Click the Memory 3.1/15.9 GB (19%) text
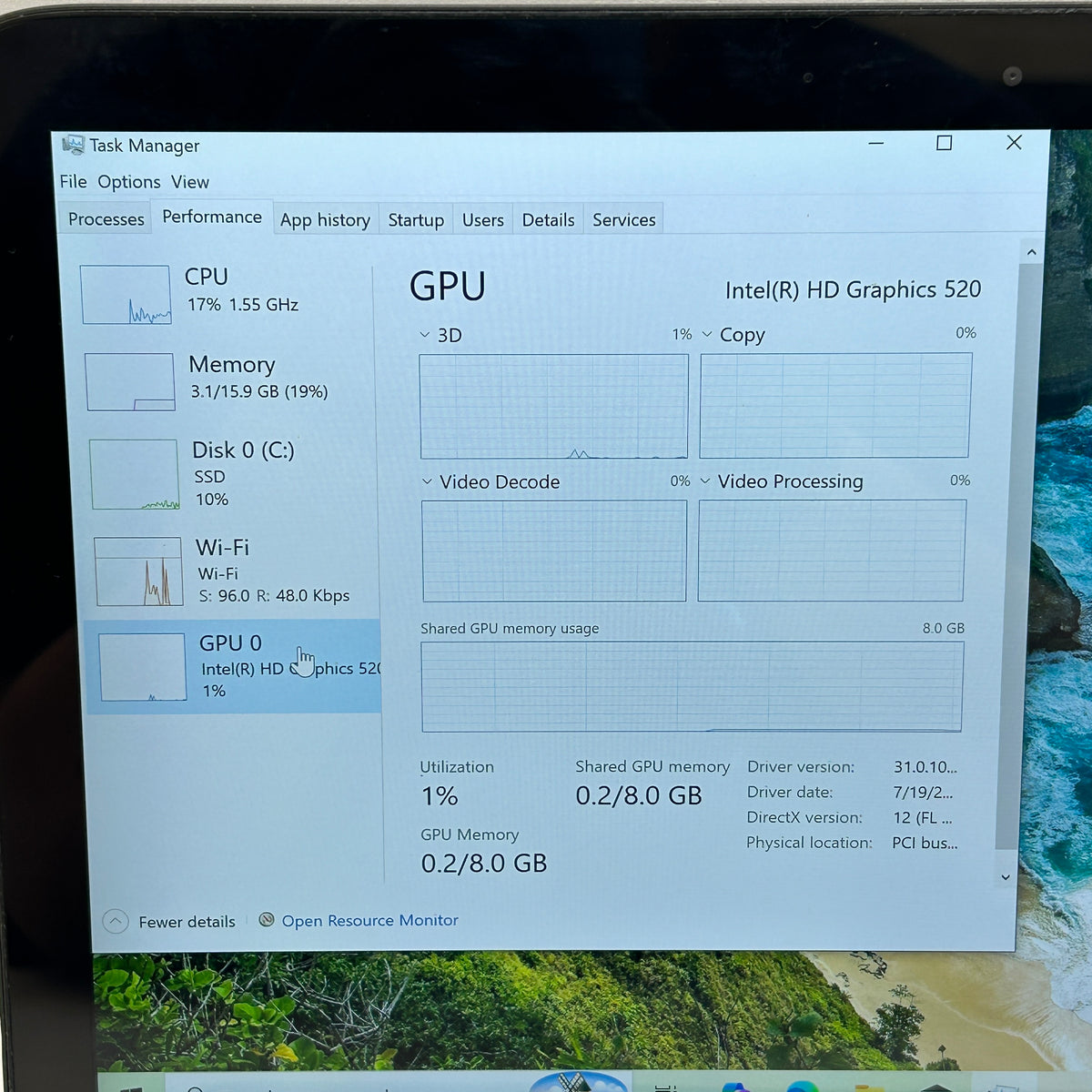Viewport: 1092px width, 1092px height. (x=258, y=391)
